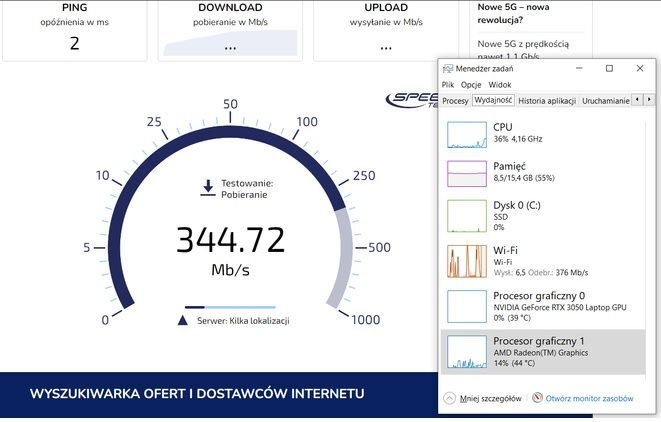Viewport: 661px width, 422px height.
Task: Click the test progress bar under speed
Action: click(x=229, y=307)
